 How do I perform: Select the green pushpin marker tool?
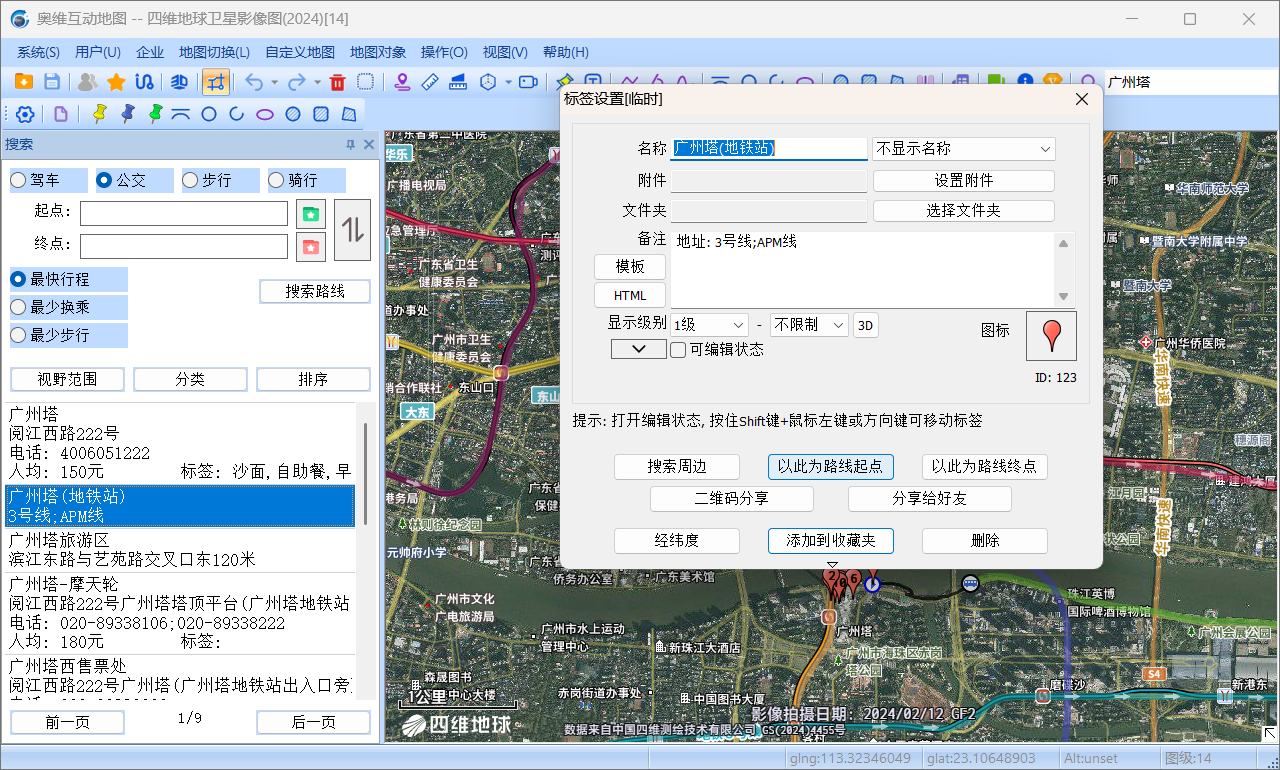[155, 114]
